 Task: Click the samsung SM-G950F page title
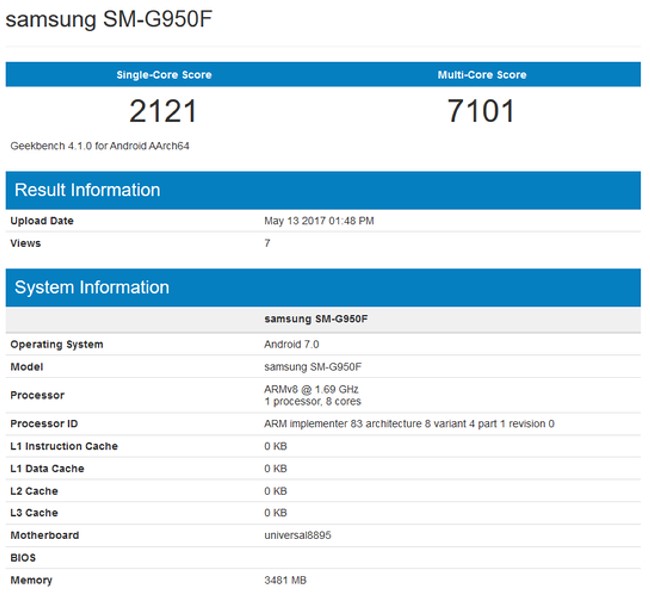[110, 20]
